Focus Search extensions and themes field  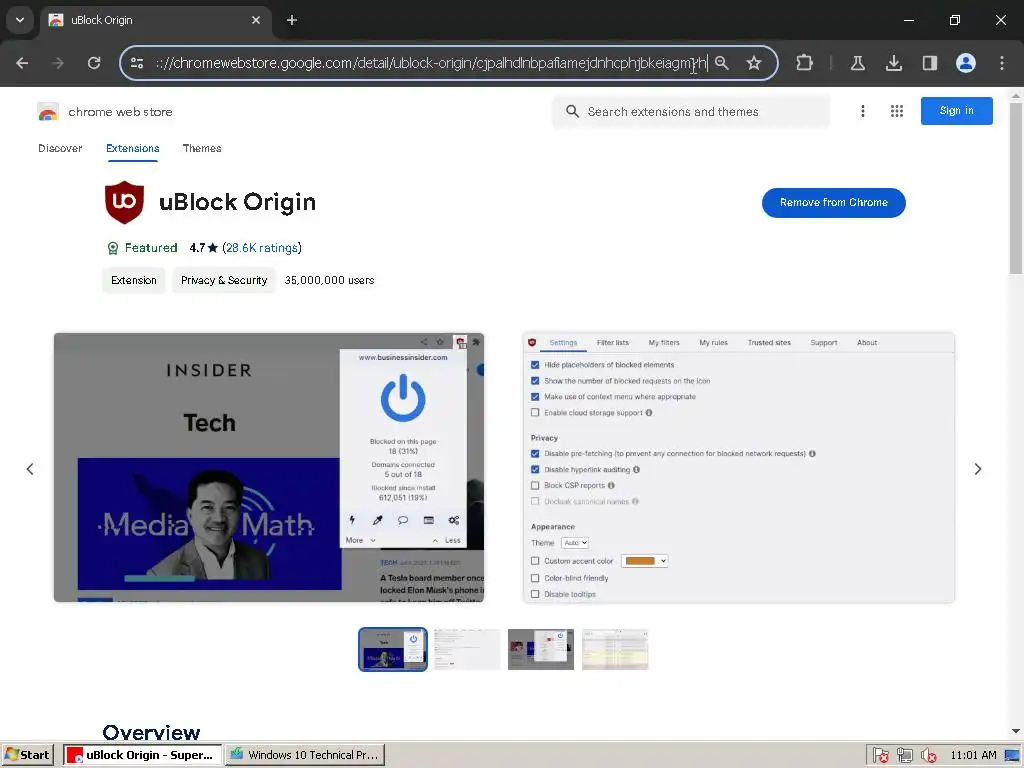(x=691, y=112)
